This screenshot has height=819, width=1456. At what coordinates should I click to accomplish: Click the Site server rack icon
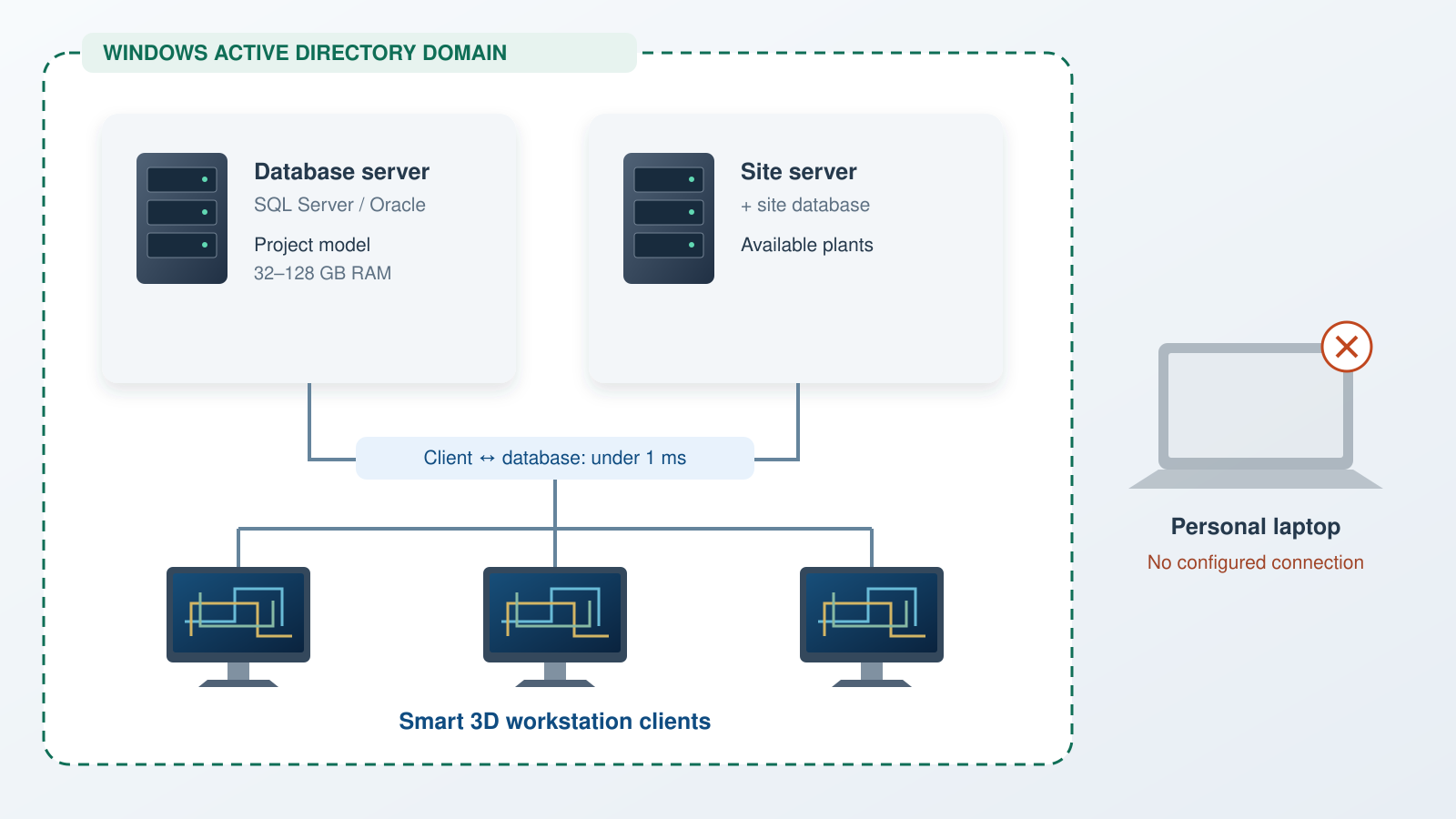point(669,218)
